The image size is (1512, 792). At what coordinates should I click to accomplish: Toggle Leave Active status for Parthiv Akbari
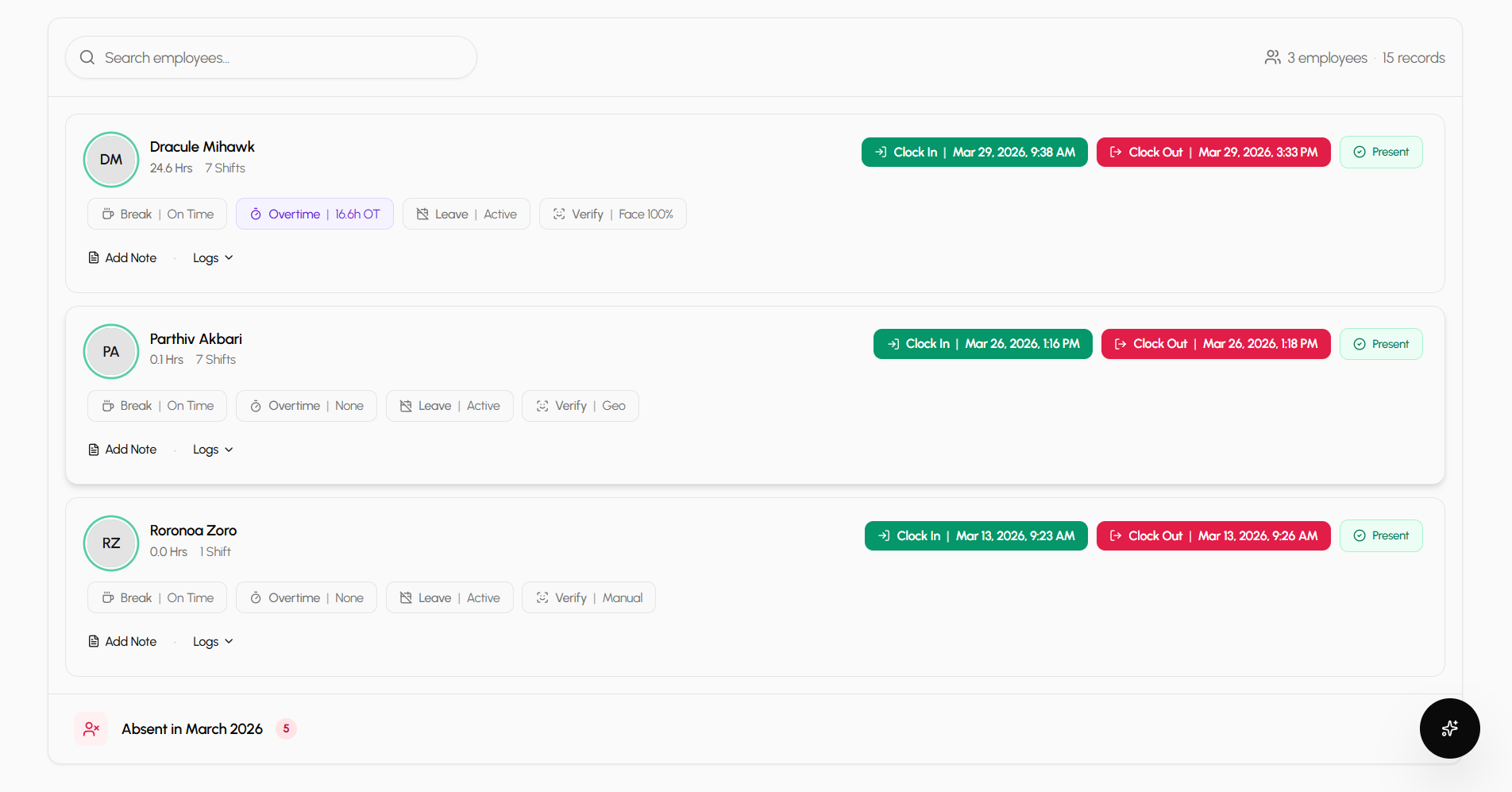(449, 406)
